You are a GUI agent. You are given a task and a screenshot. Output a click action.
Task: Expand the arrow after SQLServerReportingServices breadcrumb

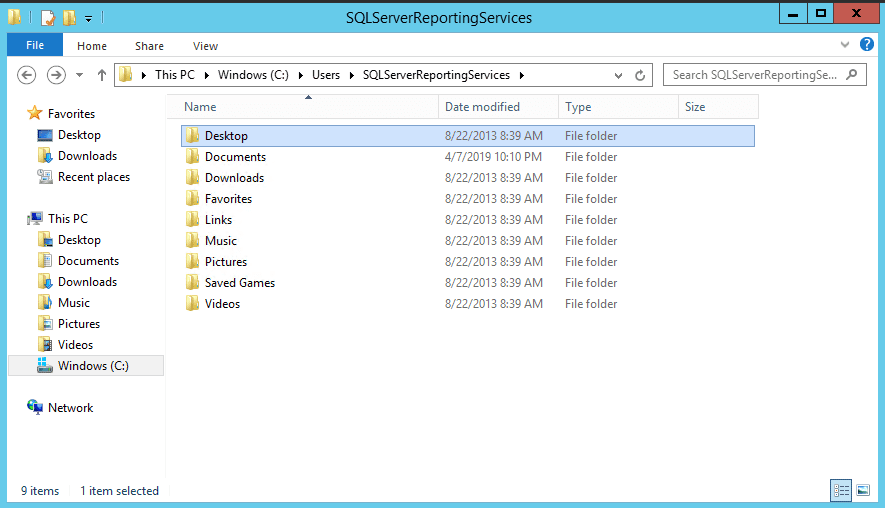[x=522, y=76]
